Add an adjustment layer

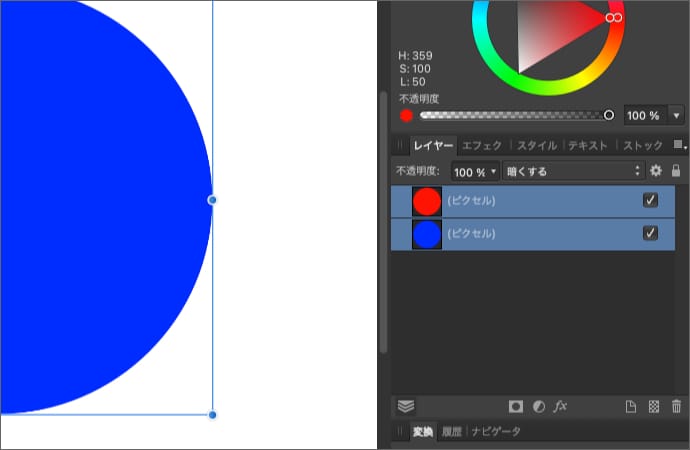coord(538,407)
